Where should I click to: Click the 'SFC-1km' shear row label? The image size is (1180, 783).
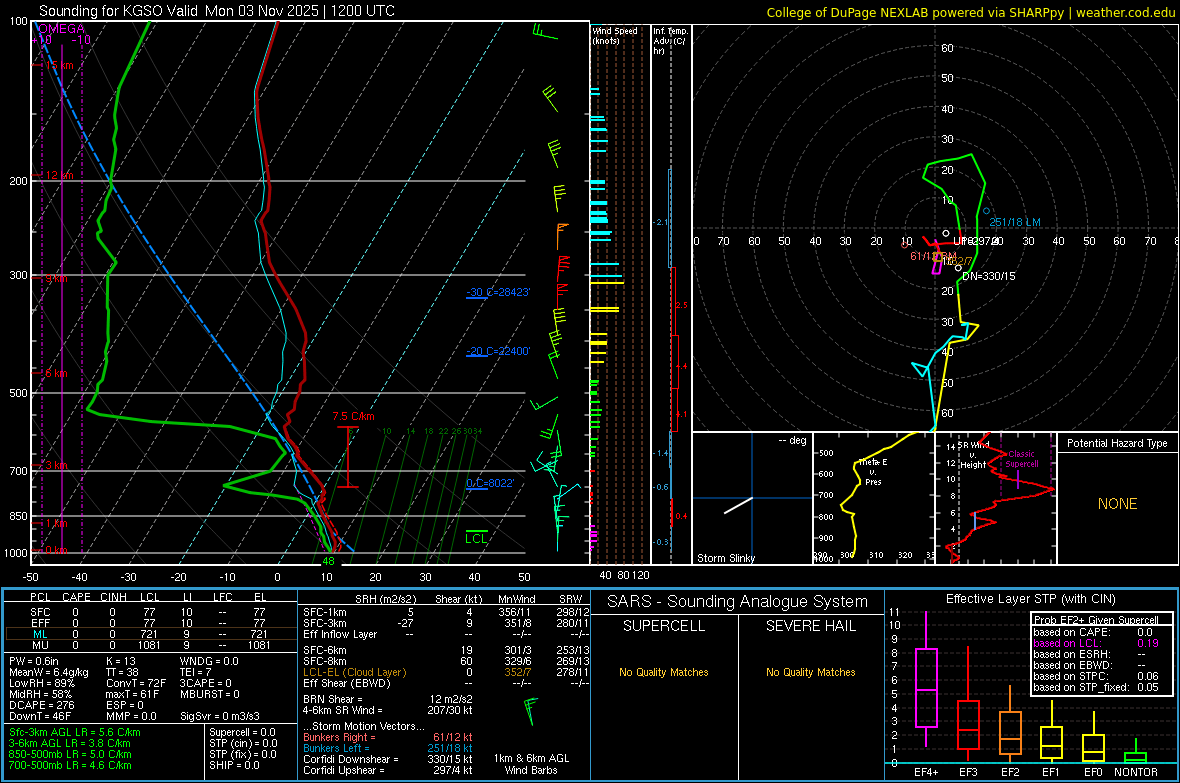[325, 612]
